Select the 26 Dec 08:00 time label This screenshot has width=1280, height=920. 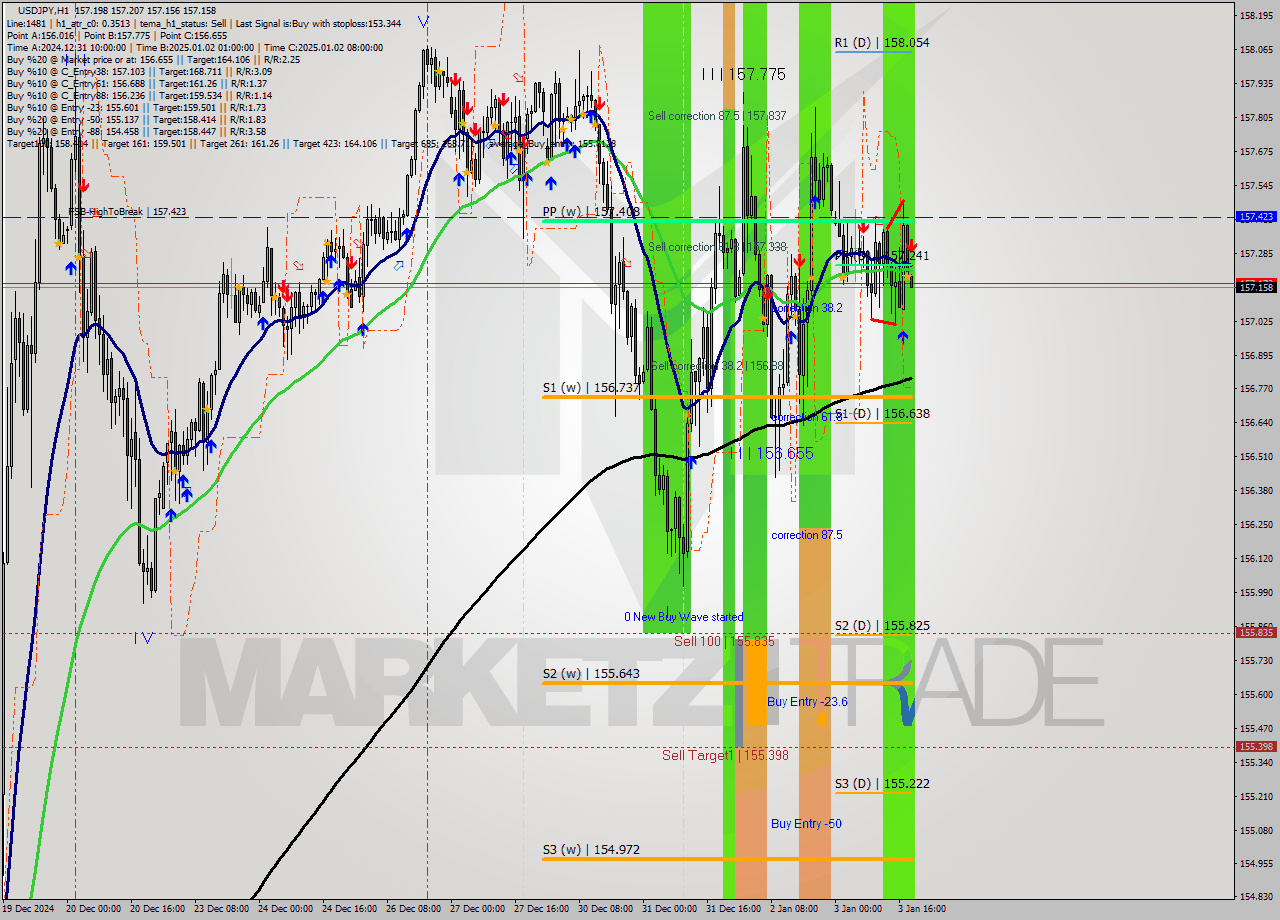tap(414, 909)
